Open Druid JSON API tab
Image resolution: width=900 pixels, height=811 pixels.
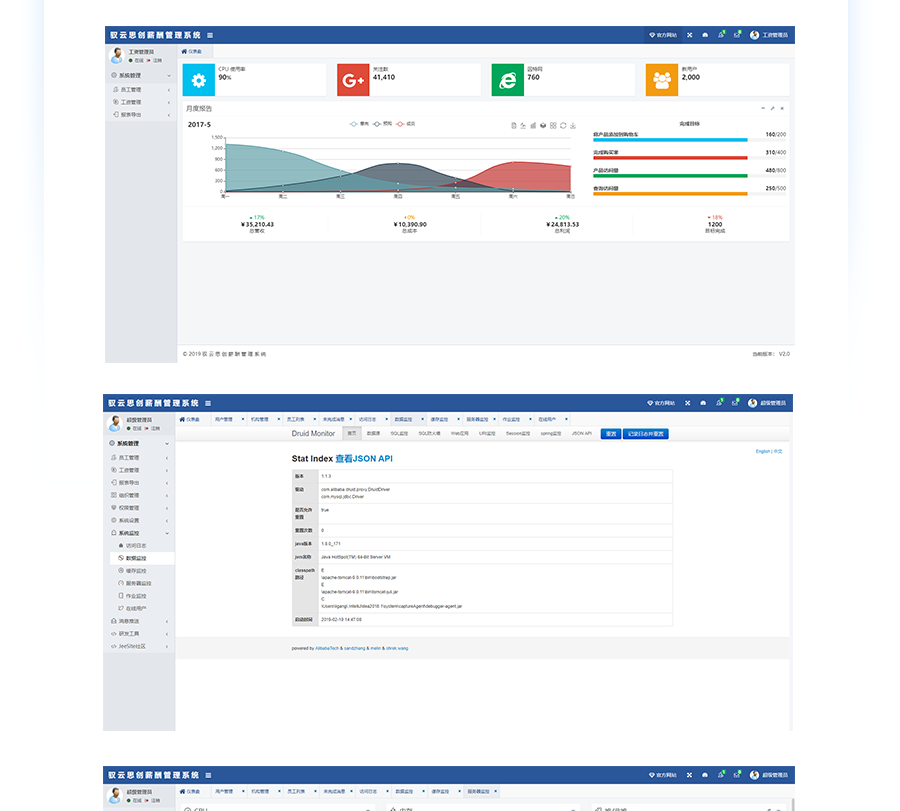[x=581, y=434]
